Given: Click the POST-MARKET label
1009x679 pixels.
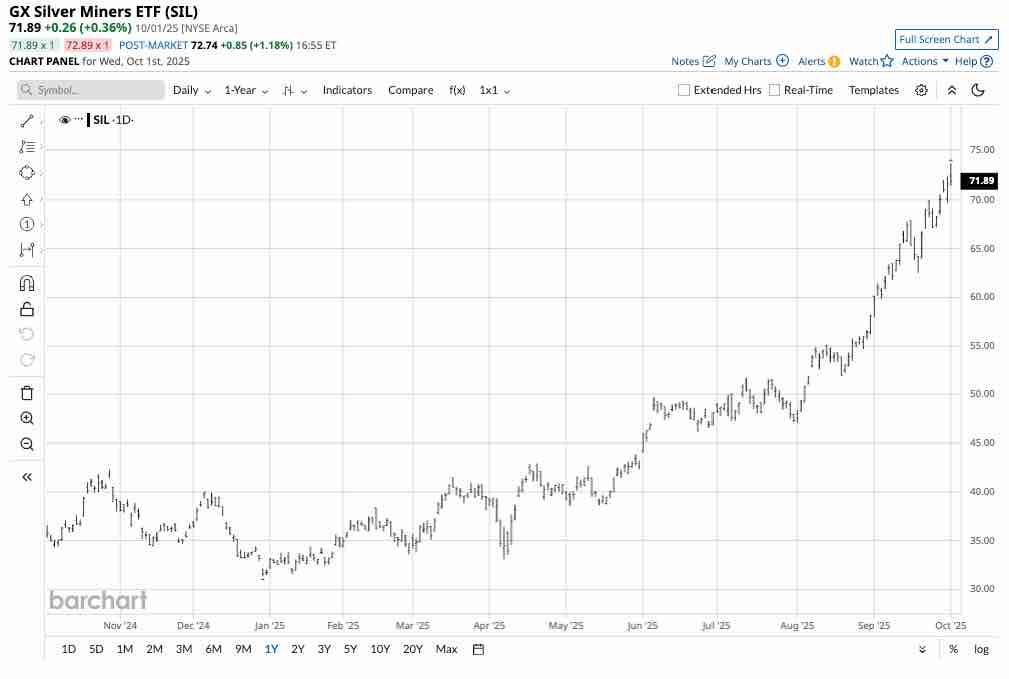Looking at the screenshot, I should 153,45.
